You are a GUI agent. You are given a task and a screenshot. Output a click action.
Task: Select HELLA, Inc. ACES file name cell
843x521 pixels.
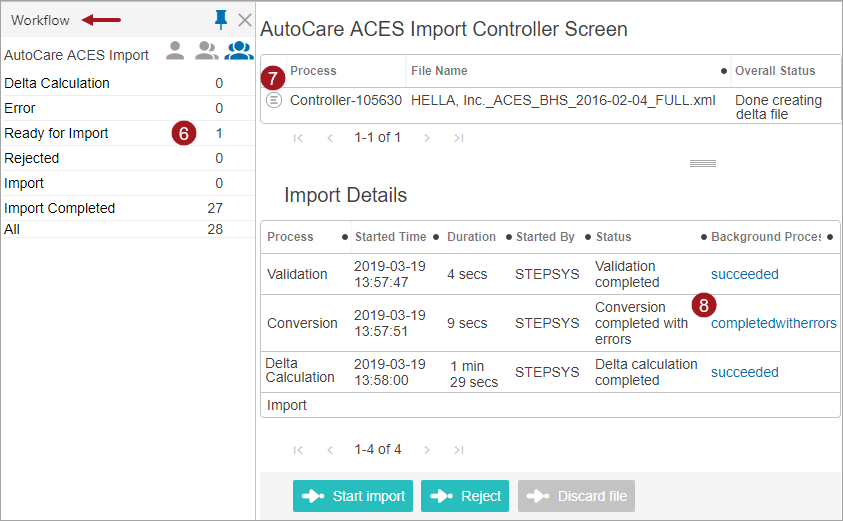pos(563,101)
